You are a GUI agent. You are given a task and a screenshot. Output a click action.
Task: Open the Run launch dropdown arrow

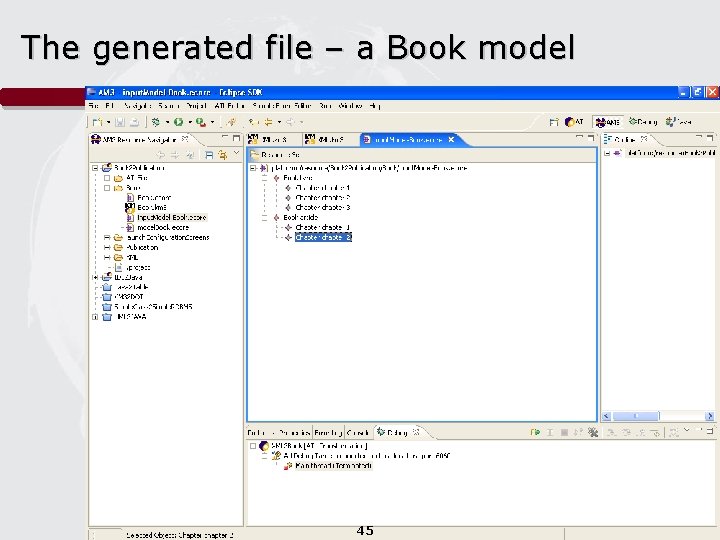(x=190, y=123)
